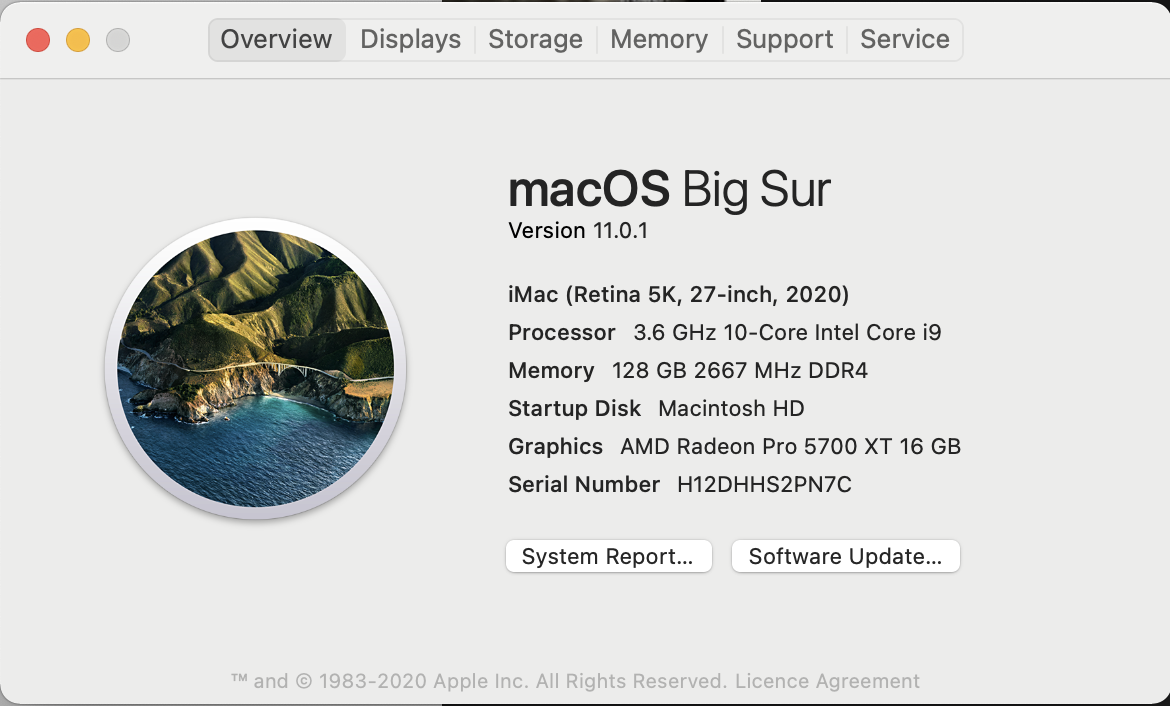Open the Storage tab
Screen dimensions: 1170x706
point(535,39)
